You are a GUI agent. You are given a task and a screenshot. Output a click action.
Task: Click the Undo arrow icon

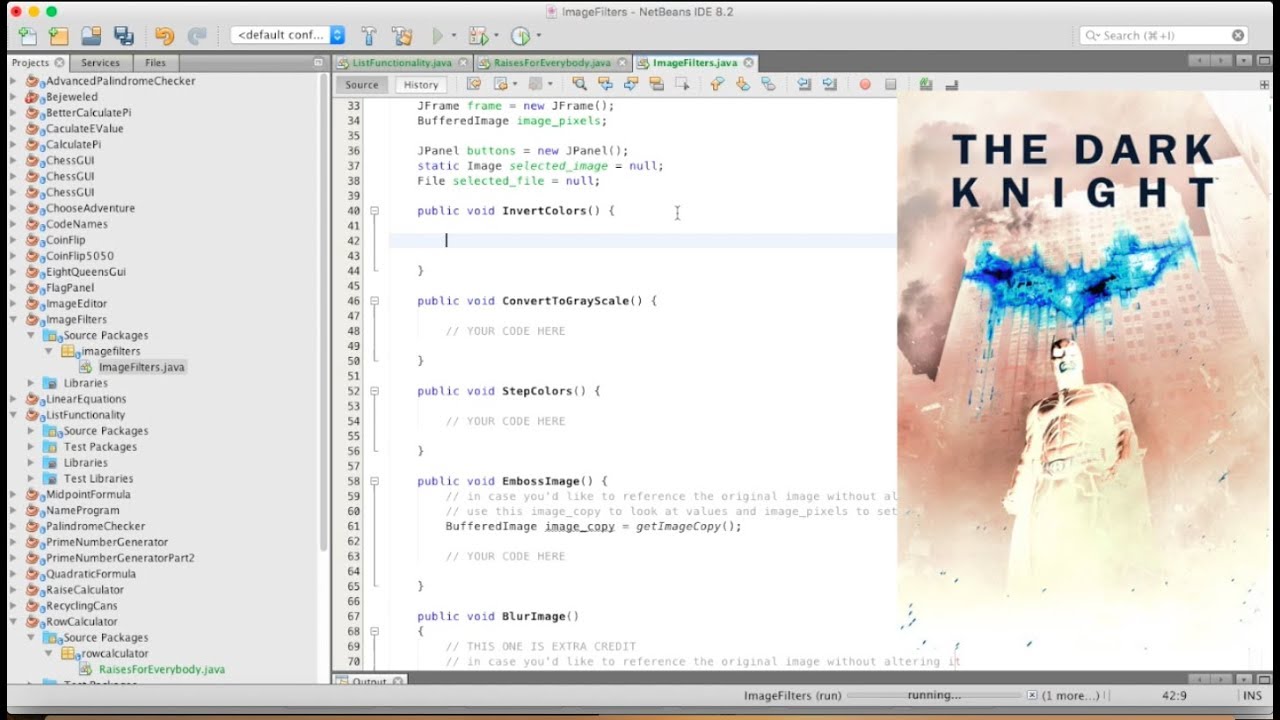[165, 36]
